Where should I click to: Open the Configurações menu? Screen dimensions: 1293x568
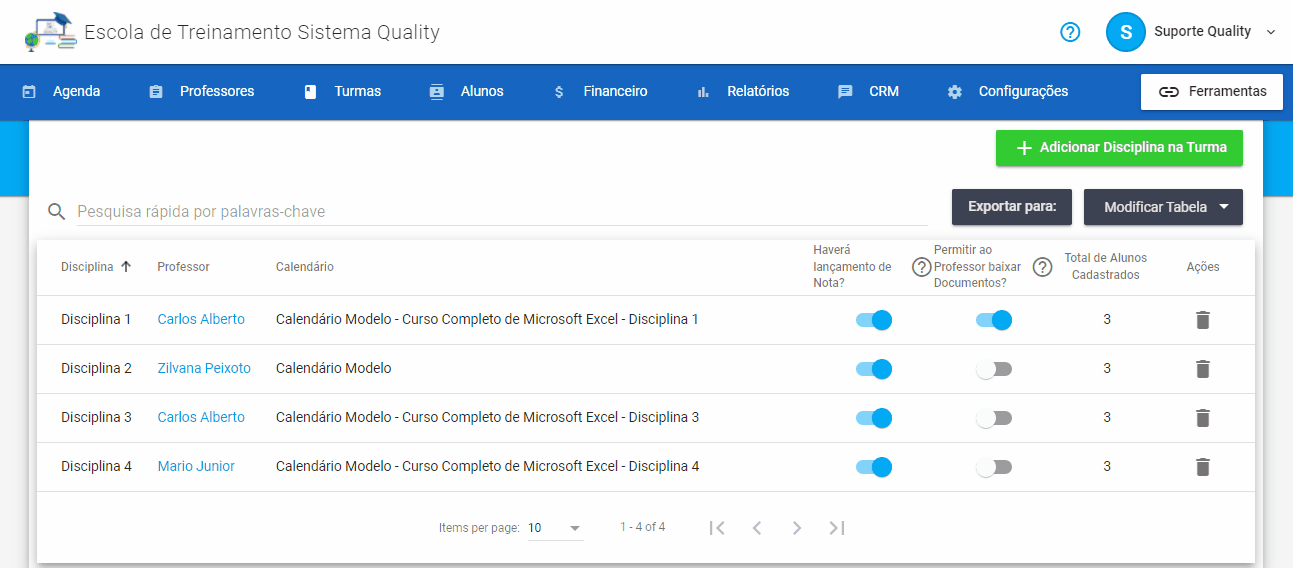pyautogui.click(x=1008, y=91)
